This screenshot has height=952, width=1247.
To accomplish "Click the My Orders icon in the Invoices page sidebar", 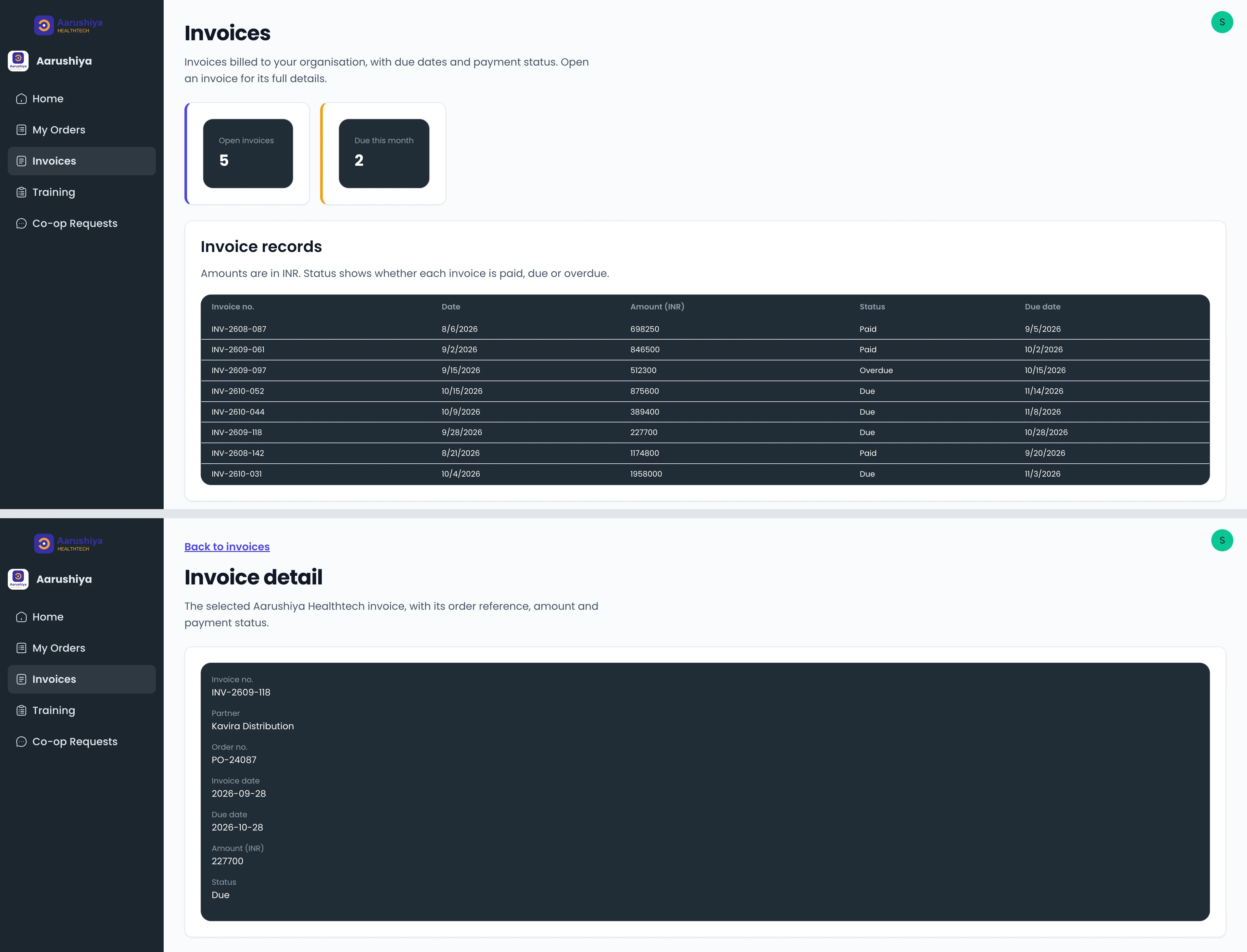I will [21, 130].
